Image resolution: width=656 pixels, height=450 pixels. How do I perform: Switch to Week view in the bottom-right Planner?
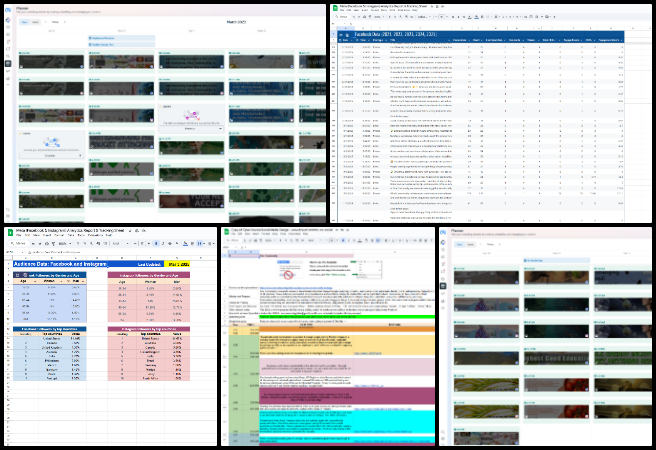point(460,244)
